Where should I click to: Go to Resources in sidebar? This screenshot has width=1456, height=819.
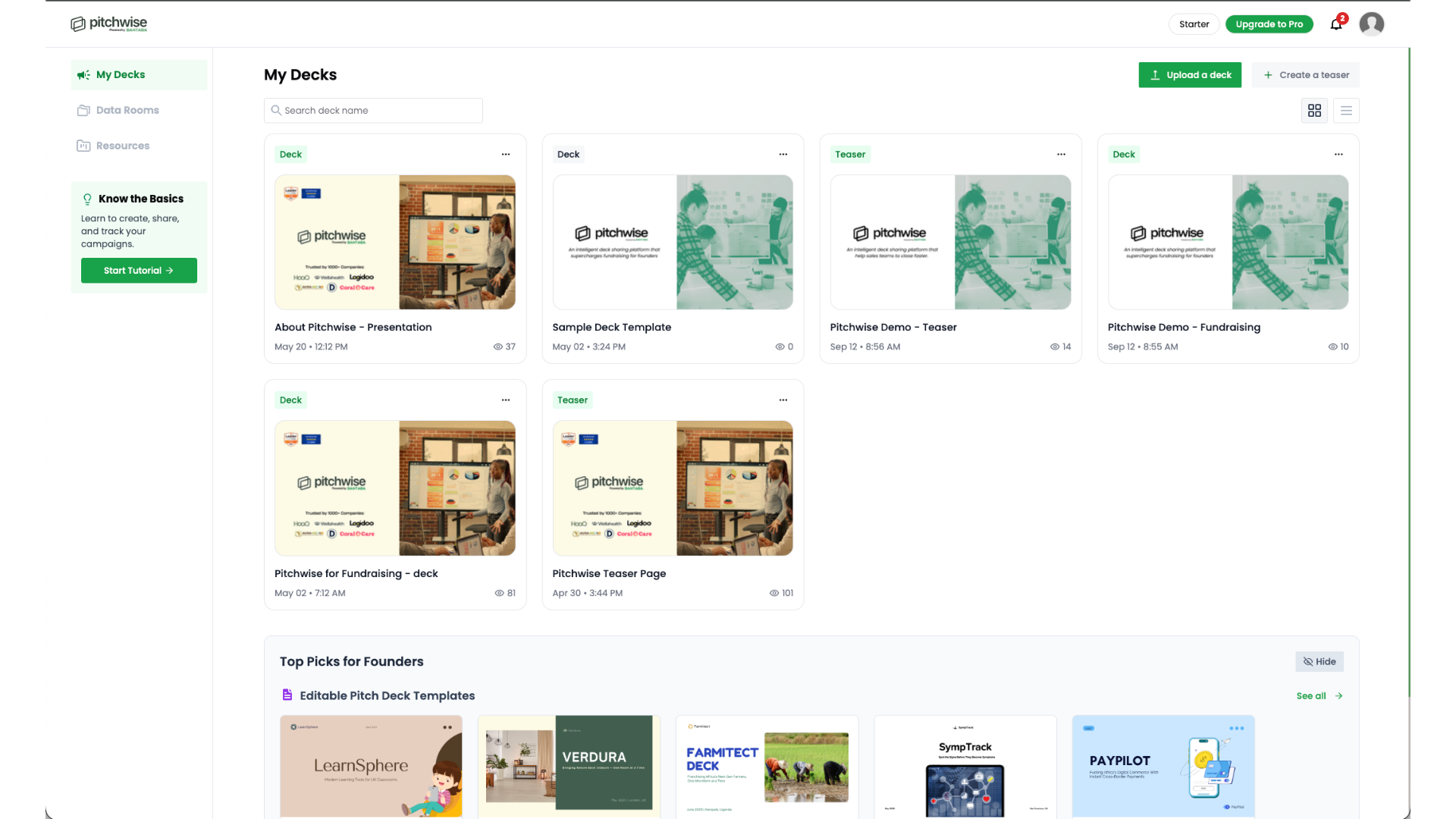pyautogui.click(x=123, y=146)
